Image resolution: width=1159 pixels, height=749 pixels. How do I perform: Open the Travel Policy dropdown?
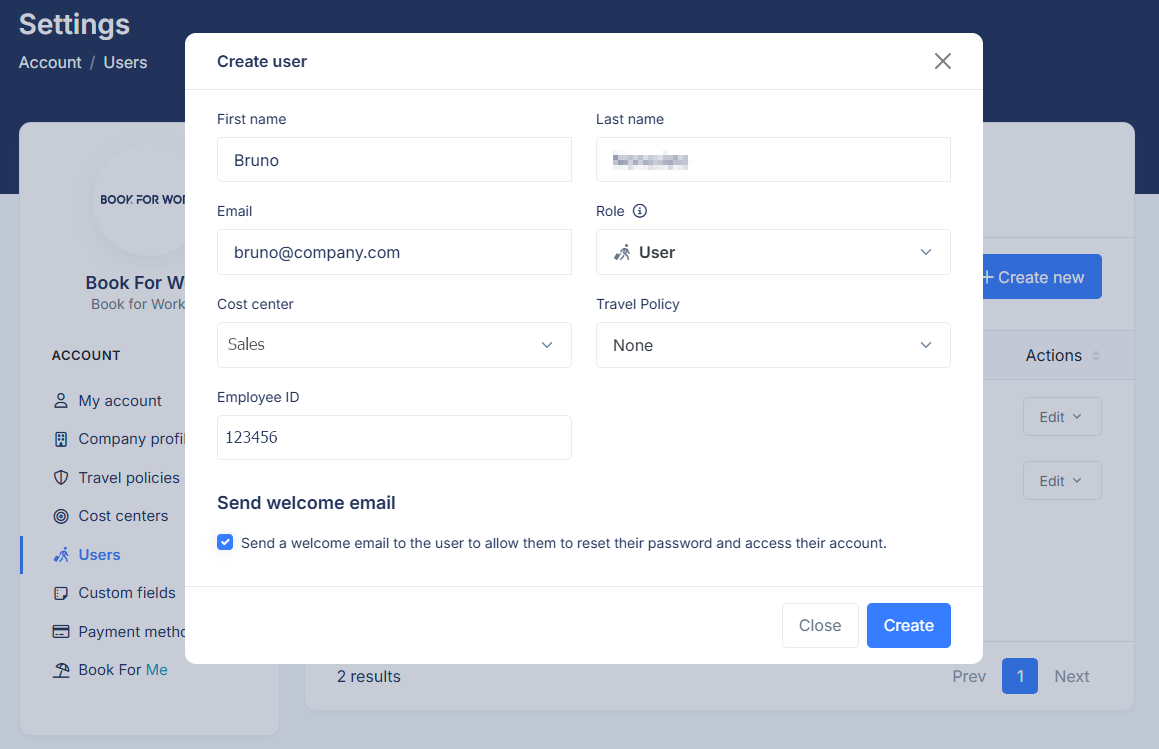773,345
